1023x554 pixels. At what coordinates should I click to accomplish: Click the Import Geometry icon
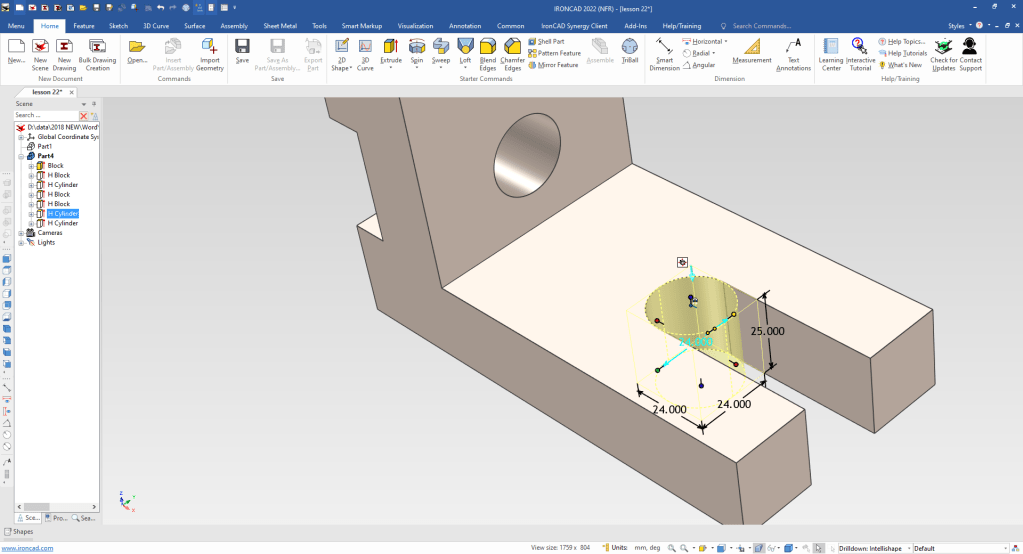210,46
